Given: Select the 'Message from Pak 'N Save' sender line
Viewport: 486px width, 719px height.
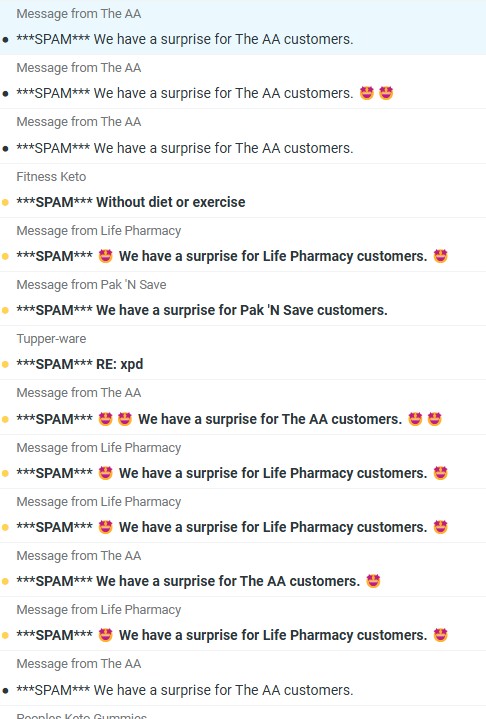Looking at the screenshot, I should point(91,285).
